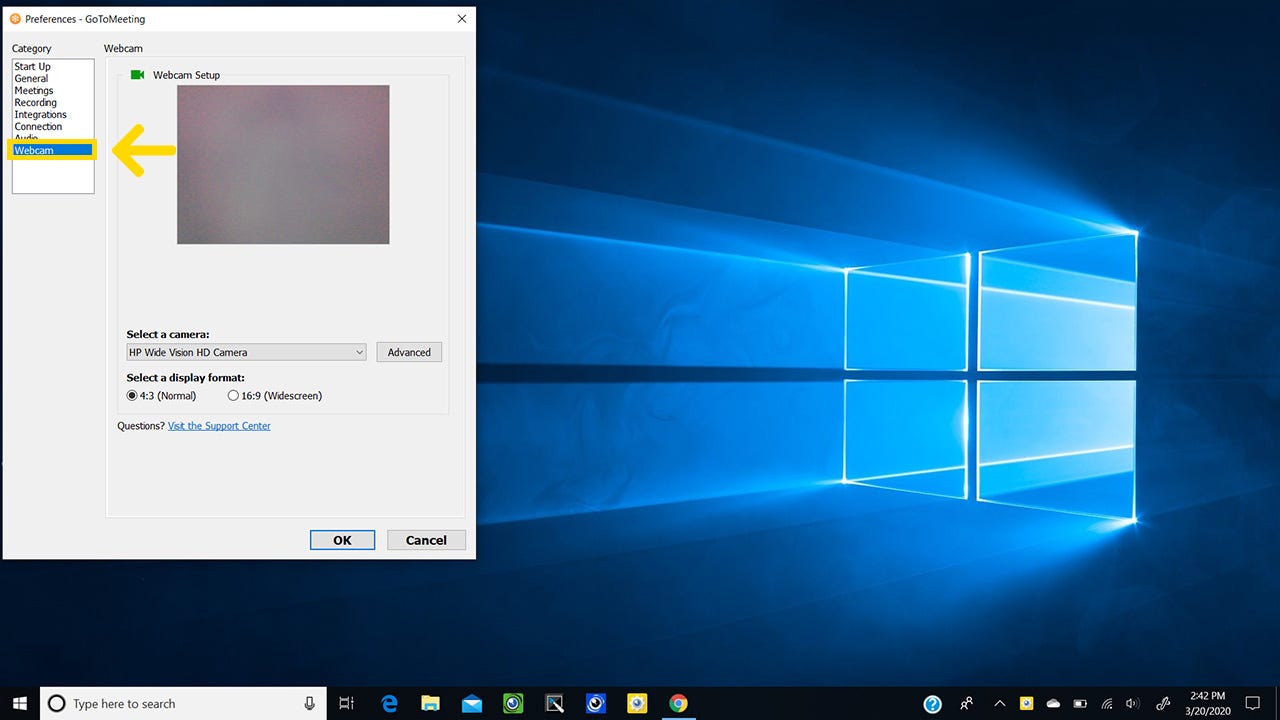This screenshot has height=720, width=1280.
Task: Launch Microsoft Edge from the taskbar
Action: (390, 704)
